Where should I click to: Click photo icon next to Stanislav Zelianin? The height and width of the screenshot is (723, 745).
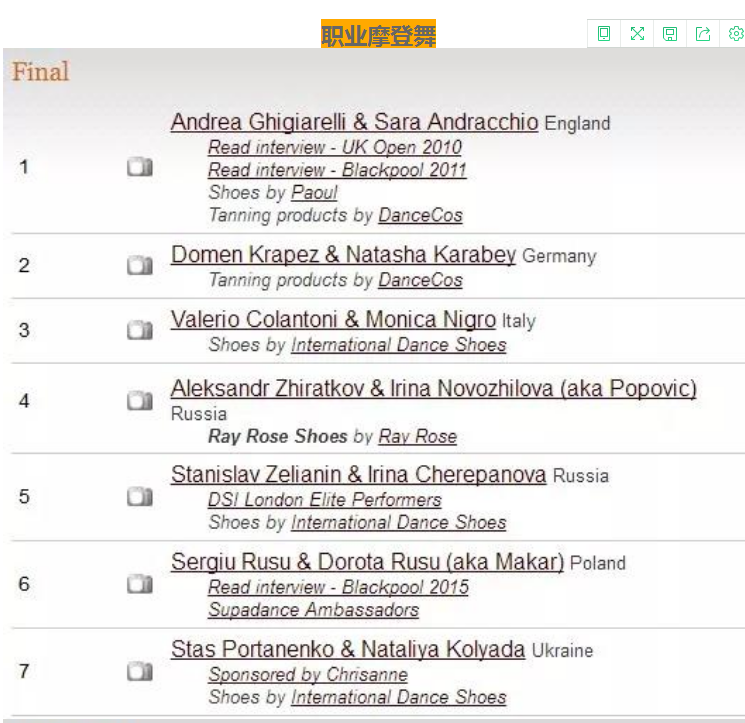coord(140,496)
